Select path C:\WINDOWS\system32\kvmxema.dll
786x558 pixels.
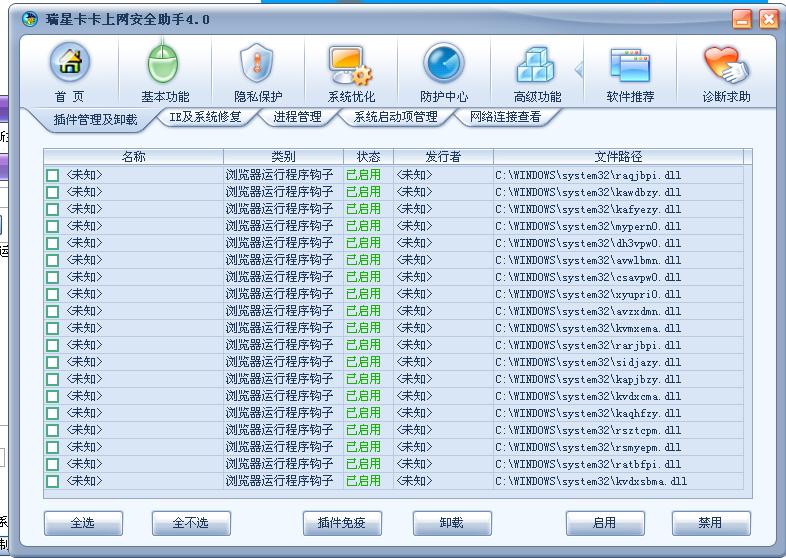(588, 328)
